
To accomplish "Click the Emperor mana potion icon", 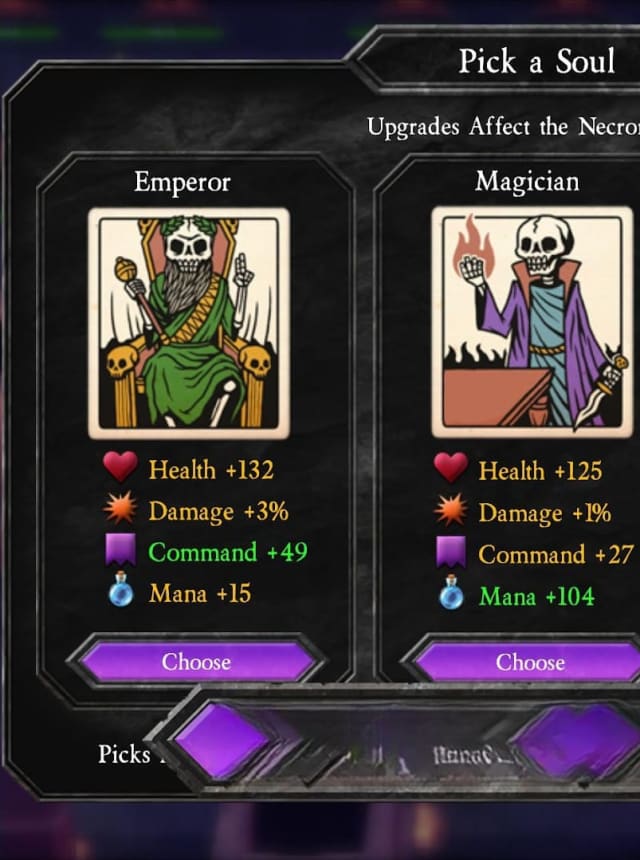I will pos(121,590).
